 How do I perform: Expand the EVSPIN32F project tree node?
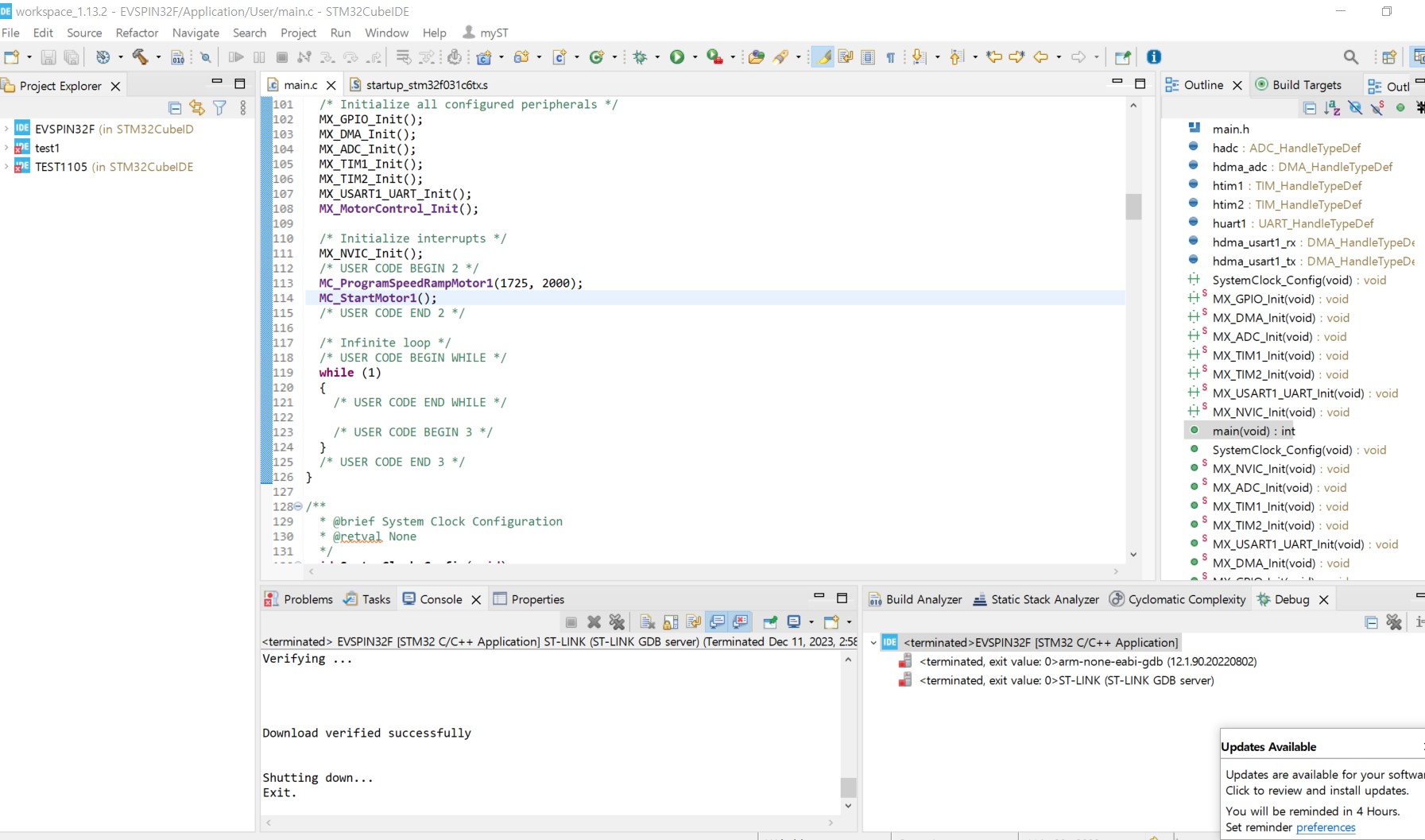click(6, 129)
